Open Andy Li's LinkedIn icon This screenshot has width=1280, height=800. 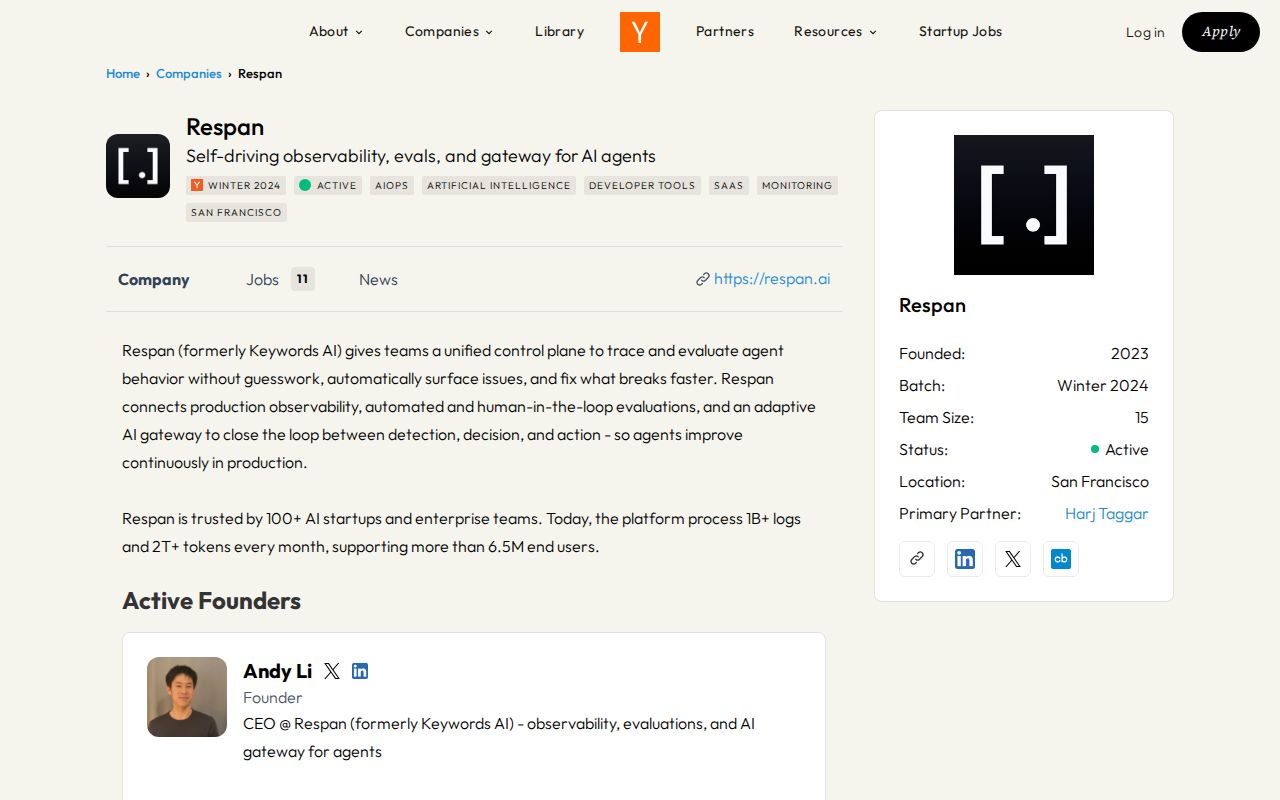(360, 671)
